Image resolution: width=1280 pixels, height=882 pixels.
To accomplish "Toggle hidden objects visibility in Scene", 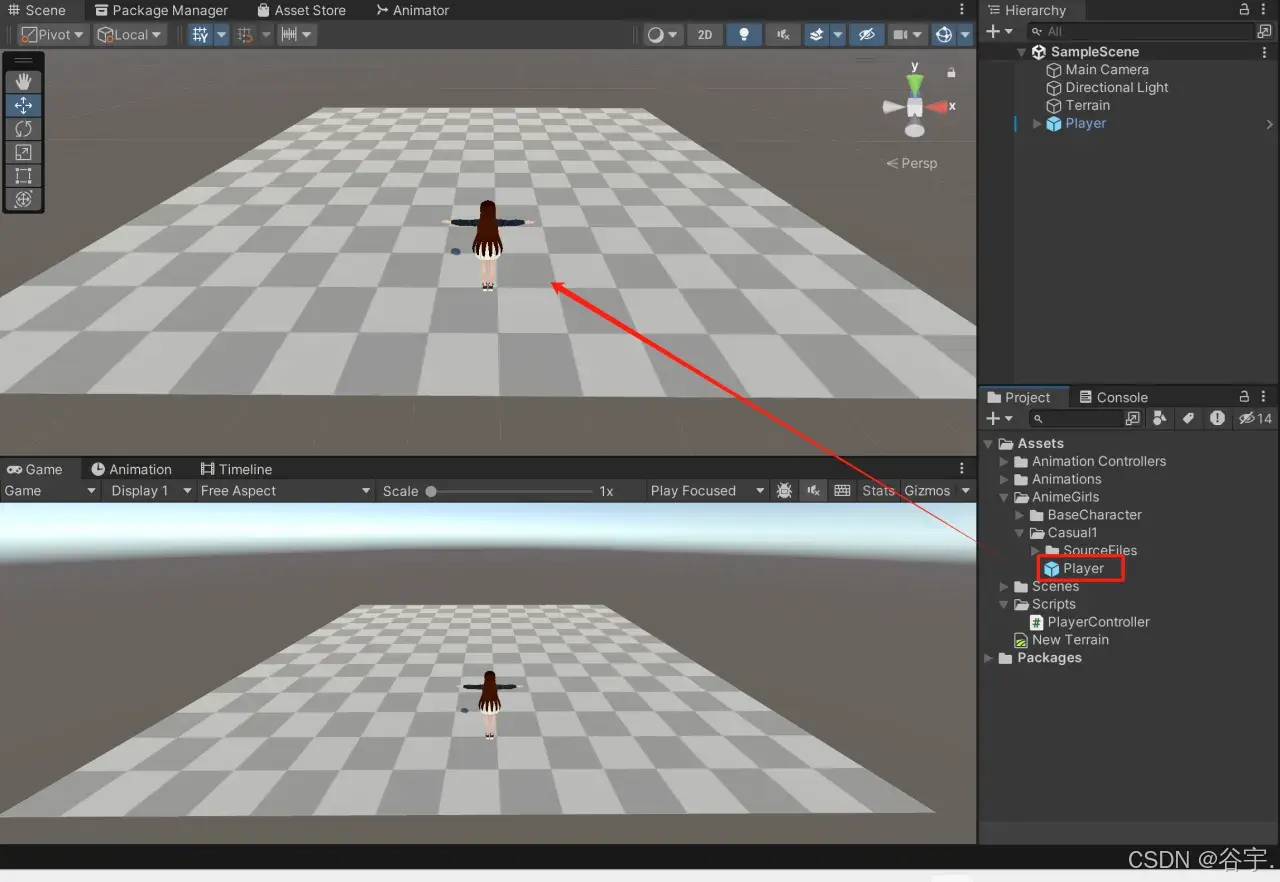I will tap(867, 35).
